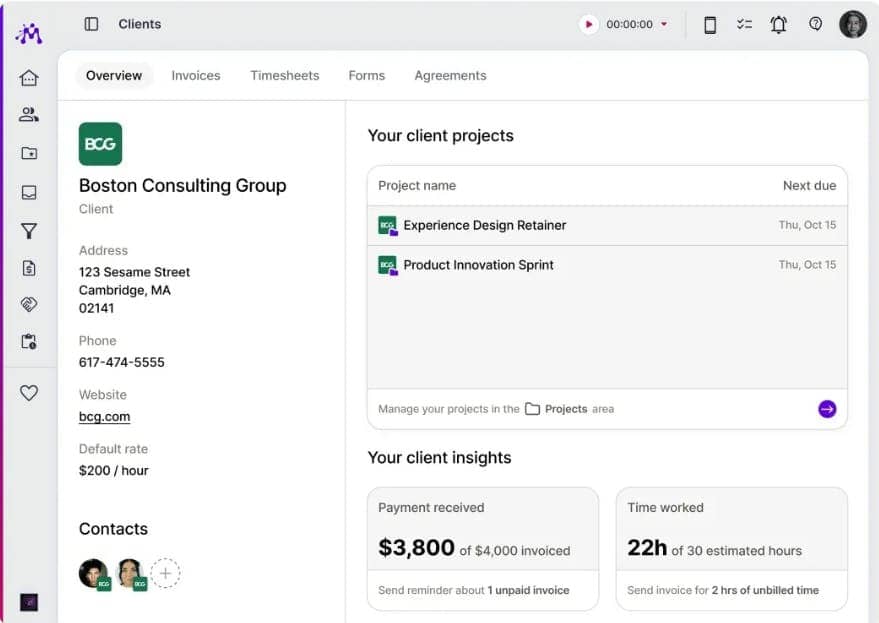Click the Product Innovation Sprint project icon
879x623 pixels.
point(388,265)
